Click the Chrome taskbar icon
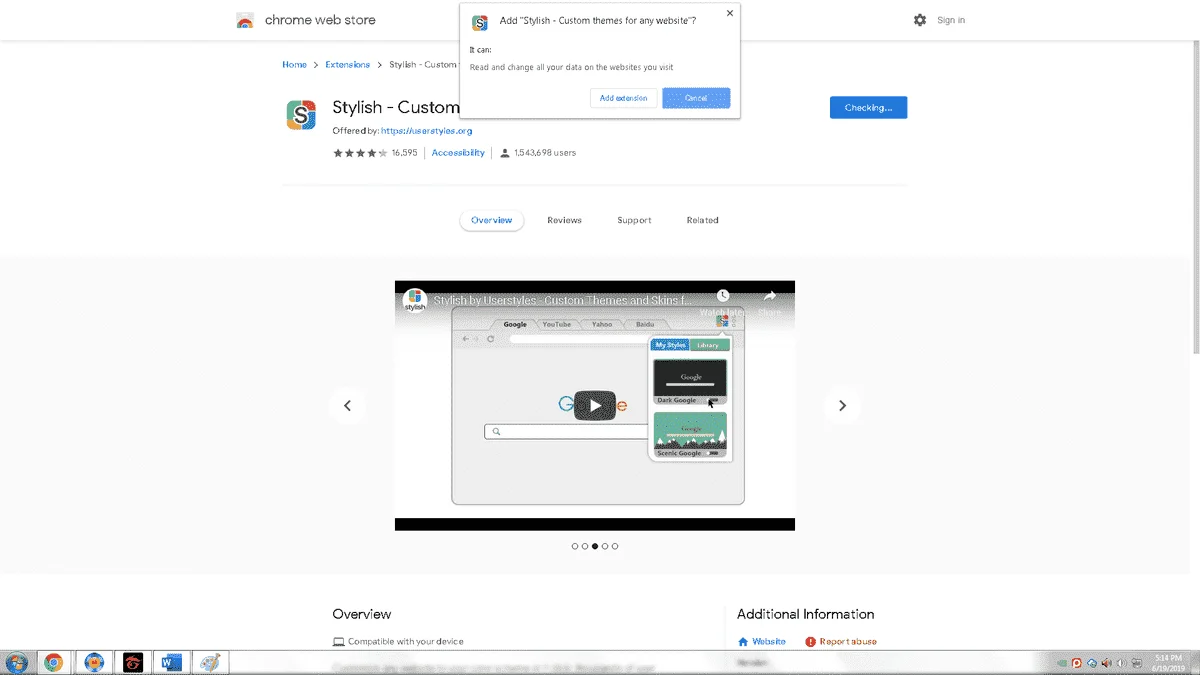Viewport: 1200px width, 675px height. [54, 662]
